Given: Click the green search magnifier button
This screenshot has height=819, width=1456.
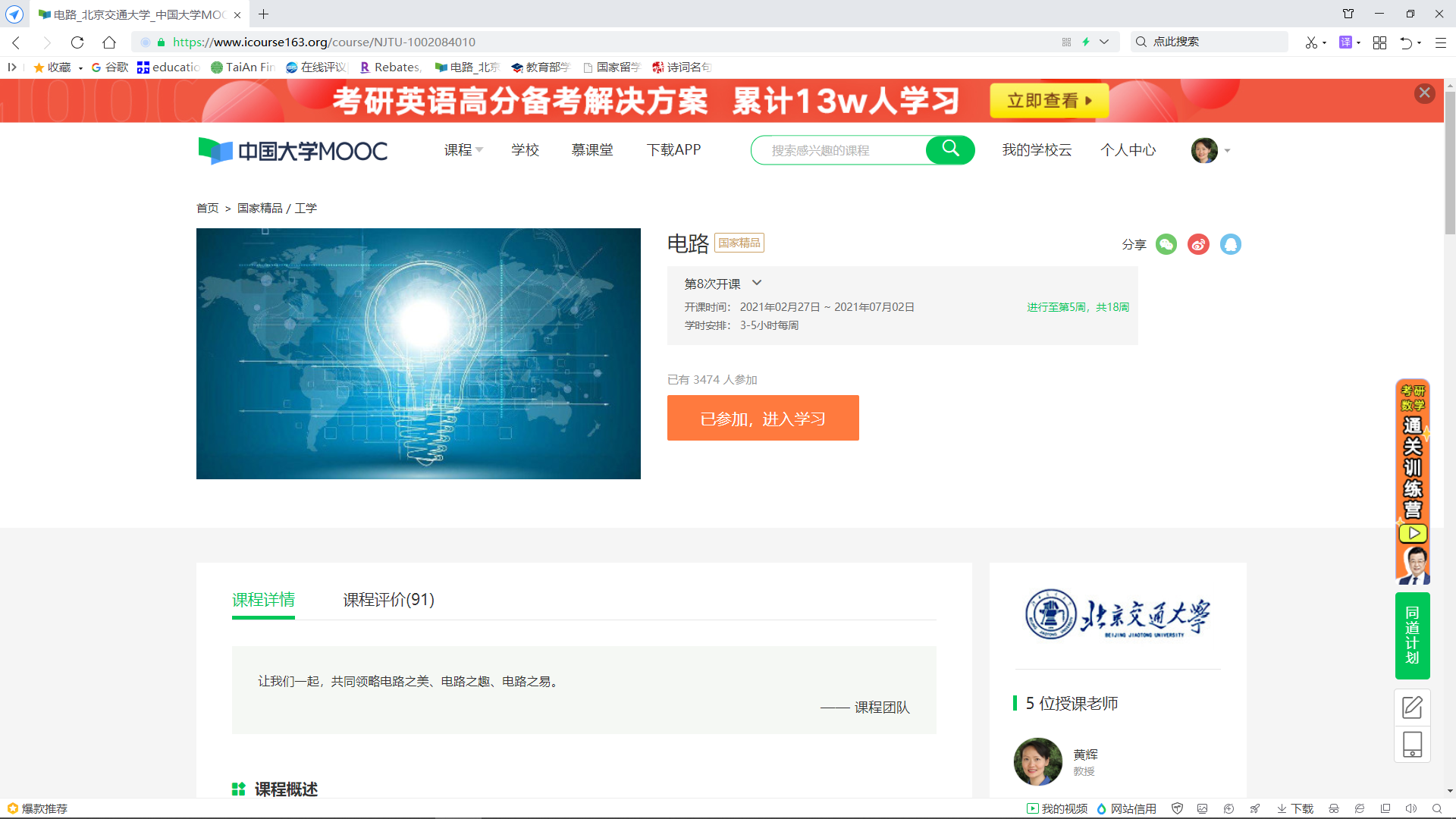Looking at the screenshot, I should [950, 149].
